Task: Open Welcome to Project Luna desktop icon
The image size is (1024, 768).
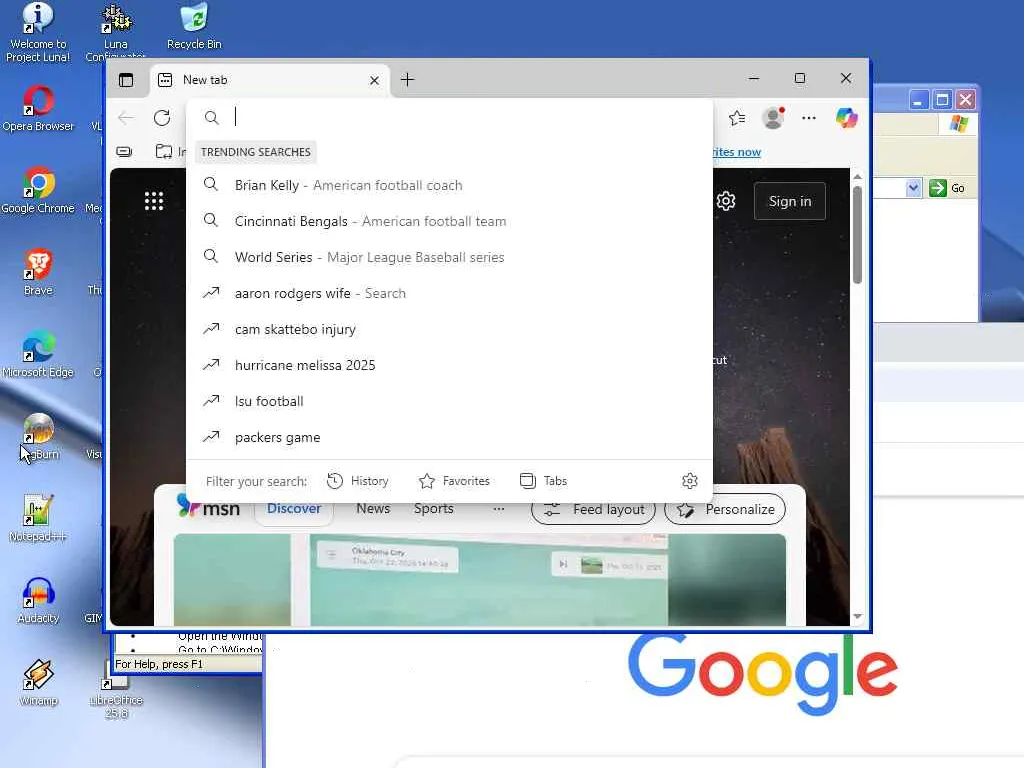Action: pos(38,33)
